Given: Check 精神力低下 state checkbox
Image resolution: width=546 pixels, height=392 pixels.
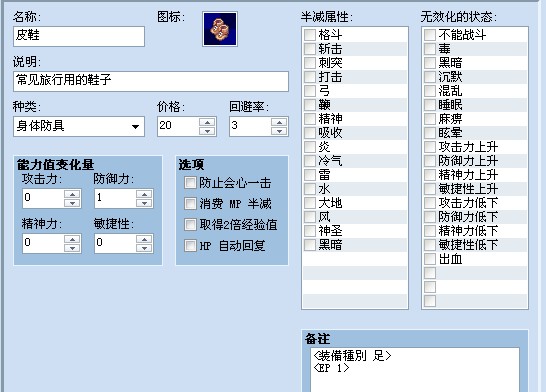Looking at the screenshot, I should point(430,231).
